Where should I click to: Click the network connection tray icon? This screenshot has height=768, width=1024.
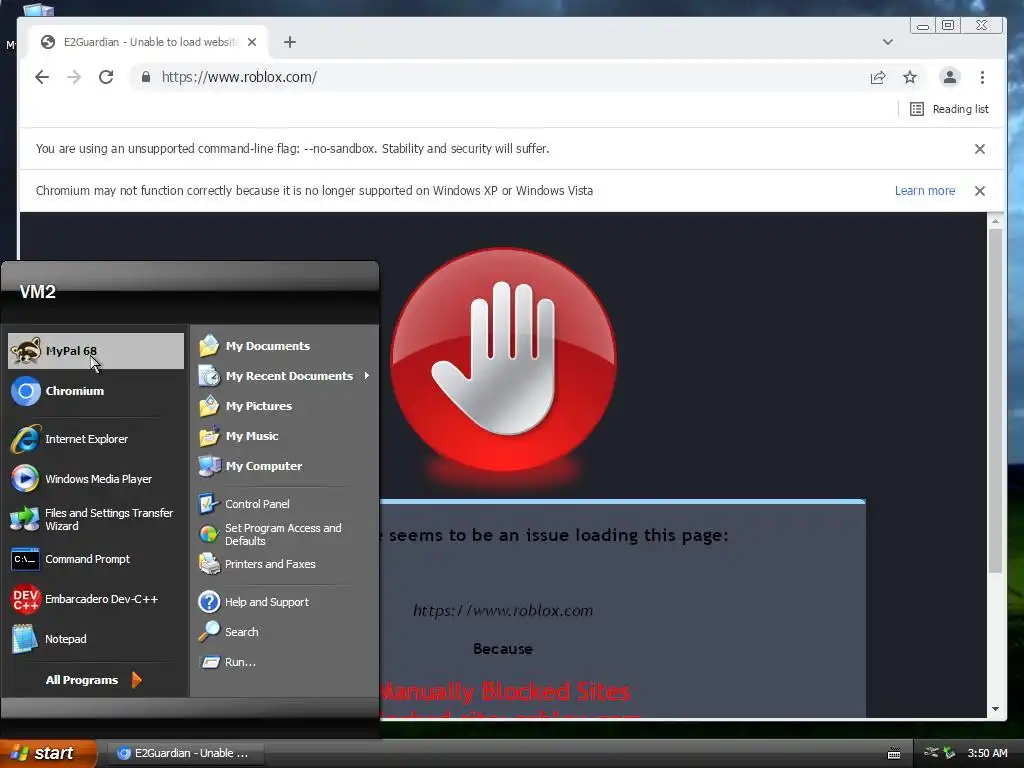[932, 753]
